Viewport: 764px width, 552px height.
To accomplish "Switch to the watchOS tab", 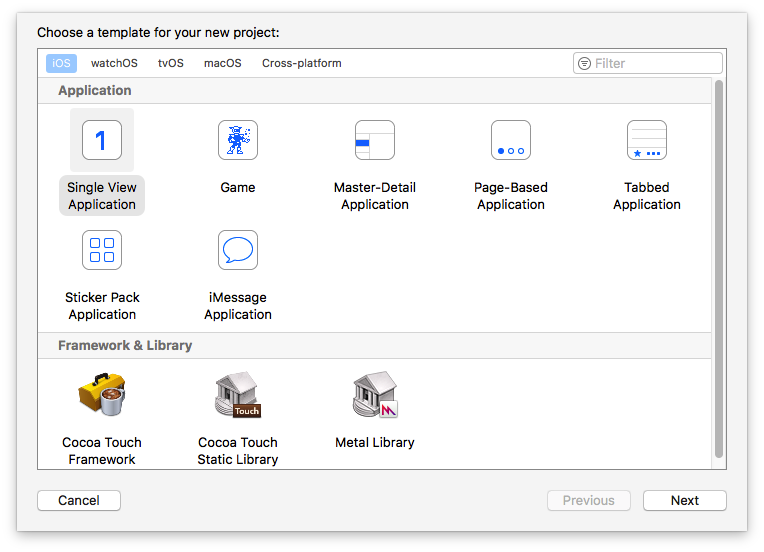I will [x=114, y=63].
